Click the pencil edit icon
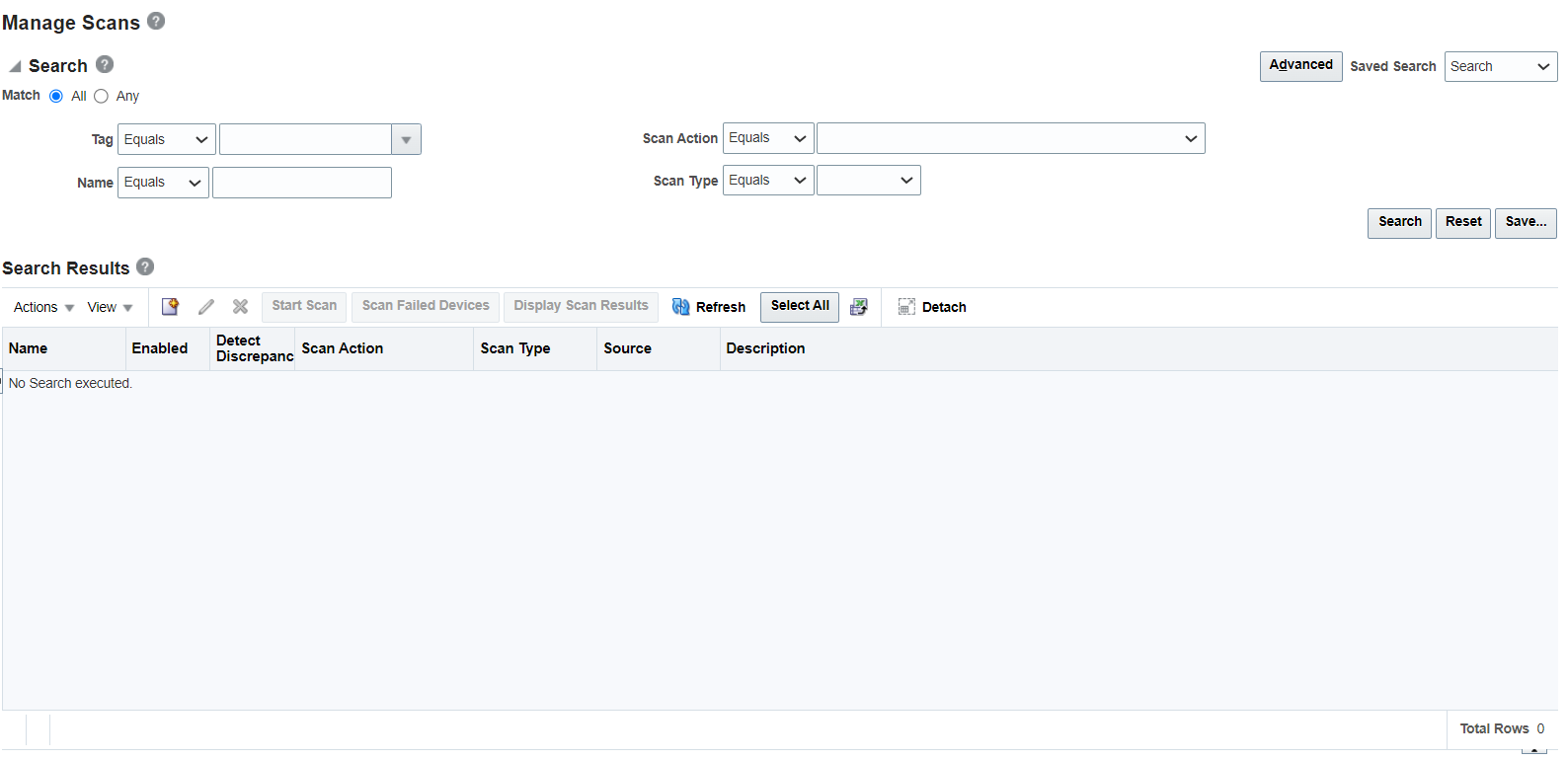This screenshot has height=760, width=1568. (205, 307)
